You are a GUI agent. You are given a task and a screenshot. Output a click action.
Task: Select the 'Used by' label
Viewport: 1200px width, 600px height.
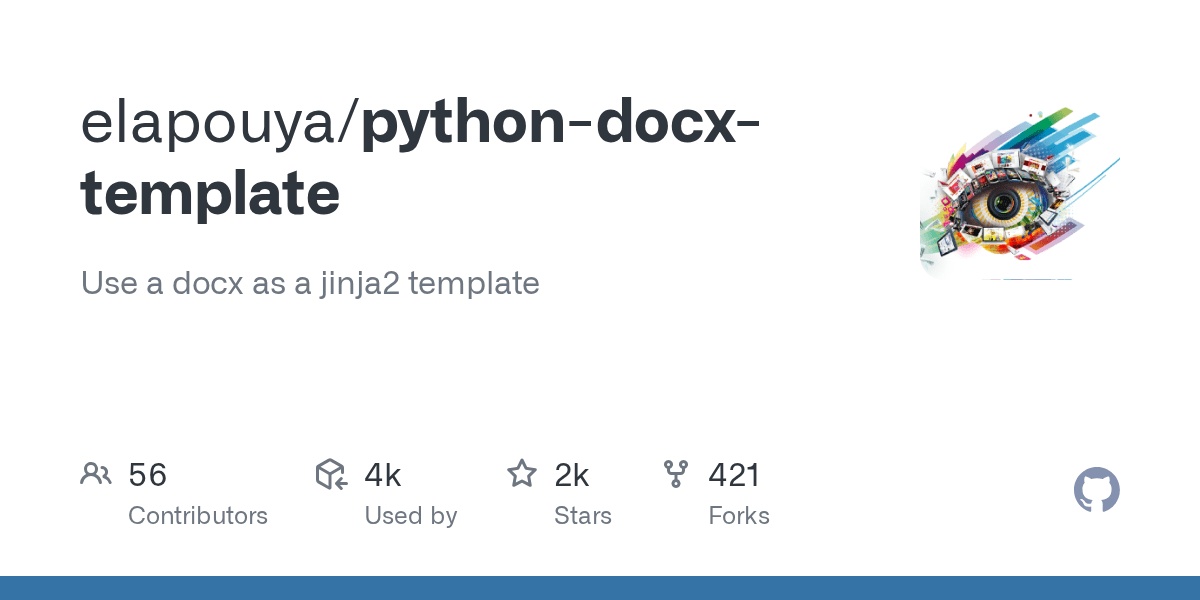(x=410, y=516)
